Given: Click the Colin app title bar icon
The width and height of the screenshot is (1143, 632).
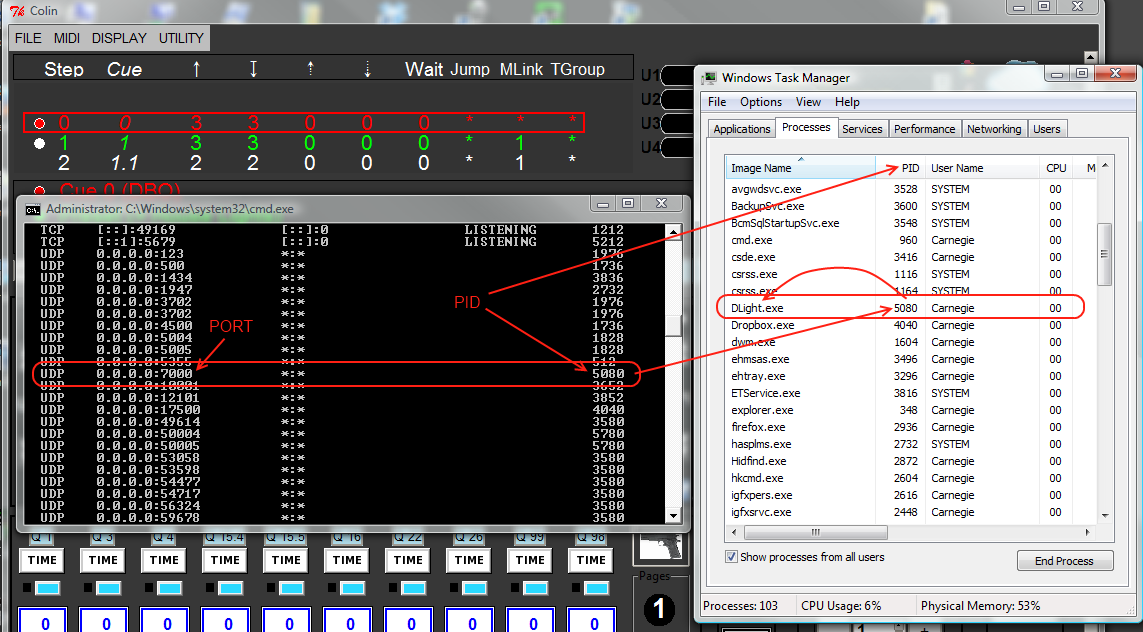Looking at the screenshot, I should coord(14,12).
